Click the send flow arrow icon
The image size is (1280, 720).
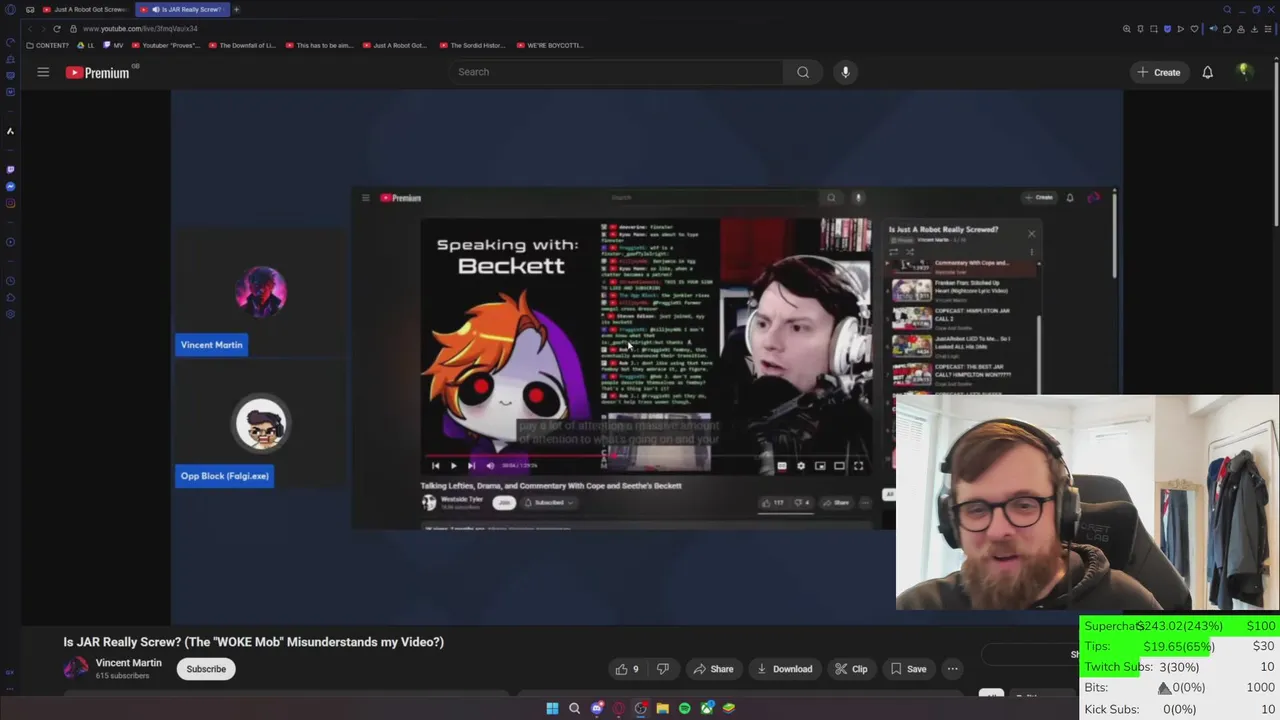[1181, 29]
